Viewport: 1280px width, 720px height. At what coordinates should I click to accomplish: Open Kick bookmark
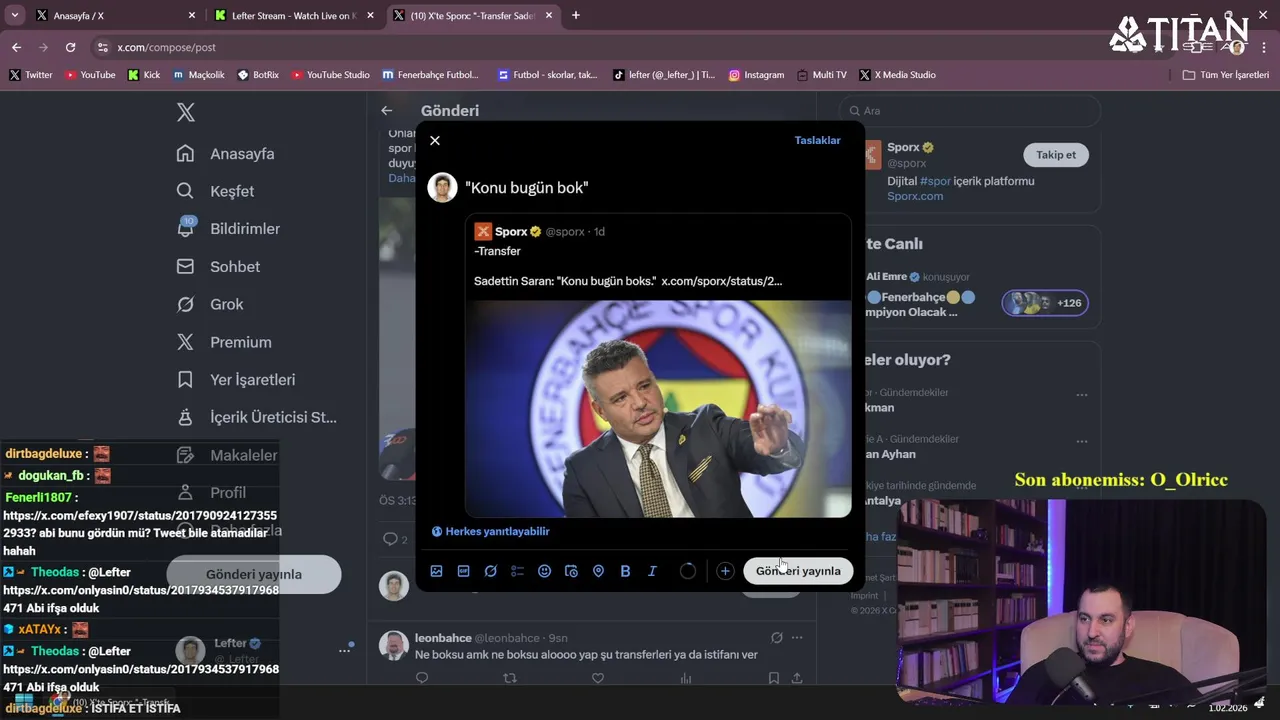(144, 75)
